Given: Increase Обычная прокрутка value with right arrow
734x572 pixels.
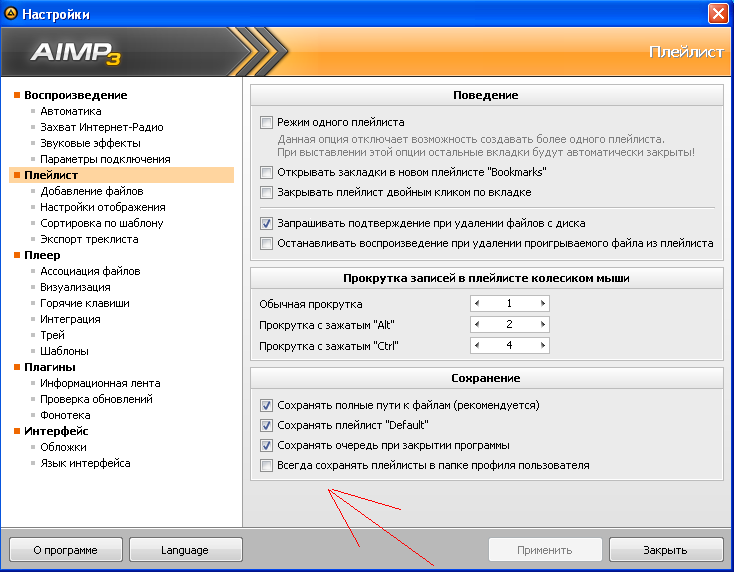Looking at the screenshot, I should click(543, 303).
